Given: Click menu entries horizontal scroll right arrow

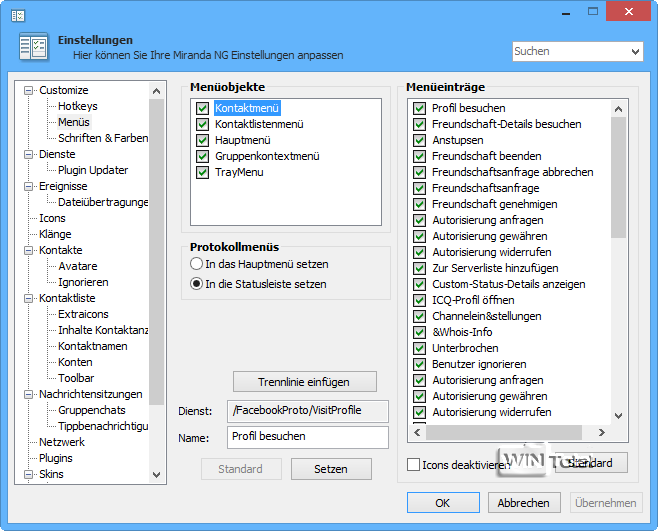Looking at the screenshot, I should tap(601, 432).
